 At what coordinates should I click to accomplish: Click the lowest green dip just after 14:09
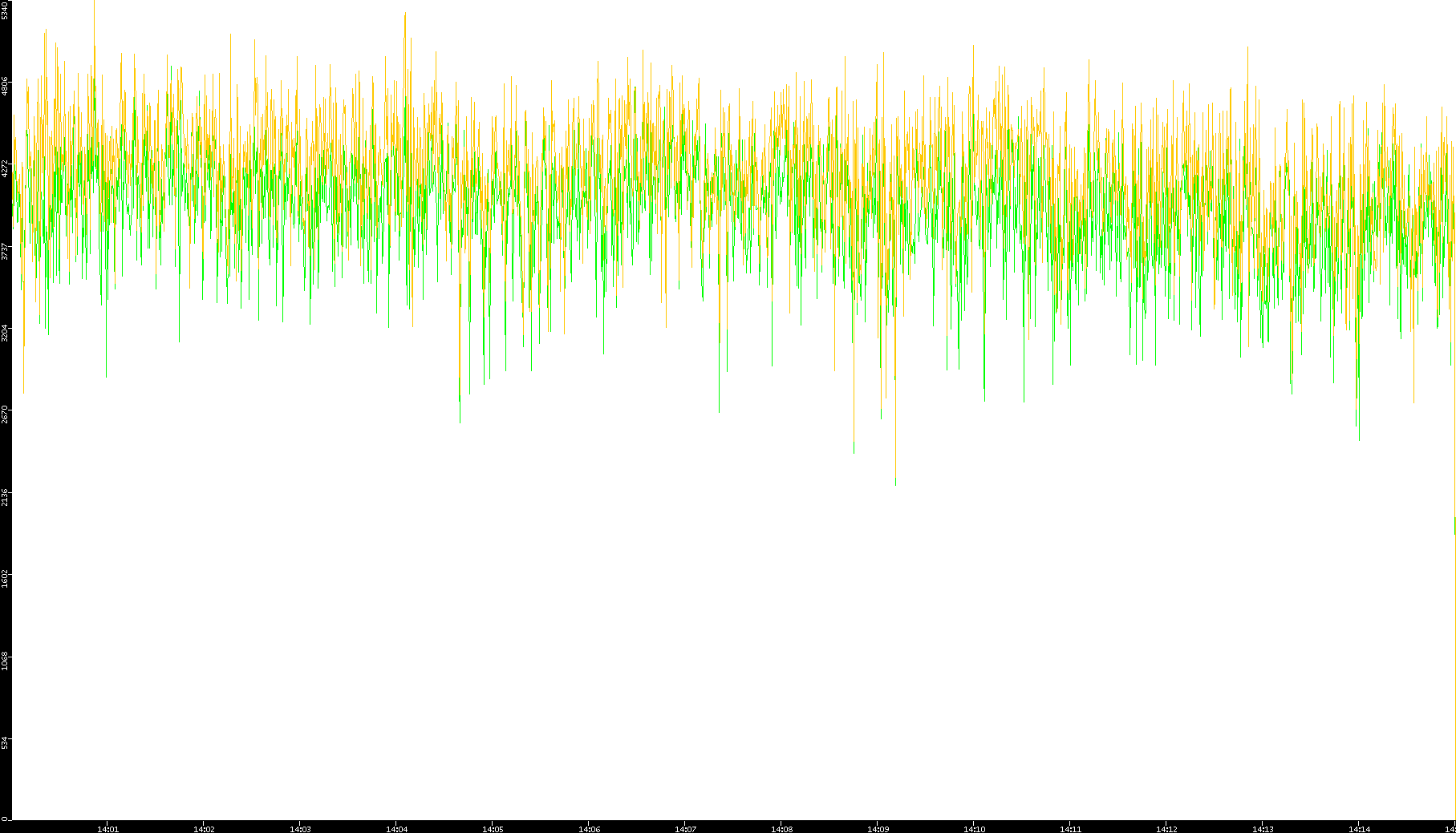896,483
